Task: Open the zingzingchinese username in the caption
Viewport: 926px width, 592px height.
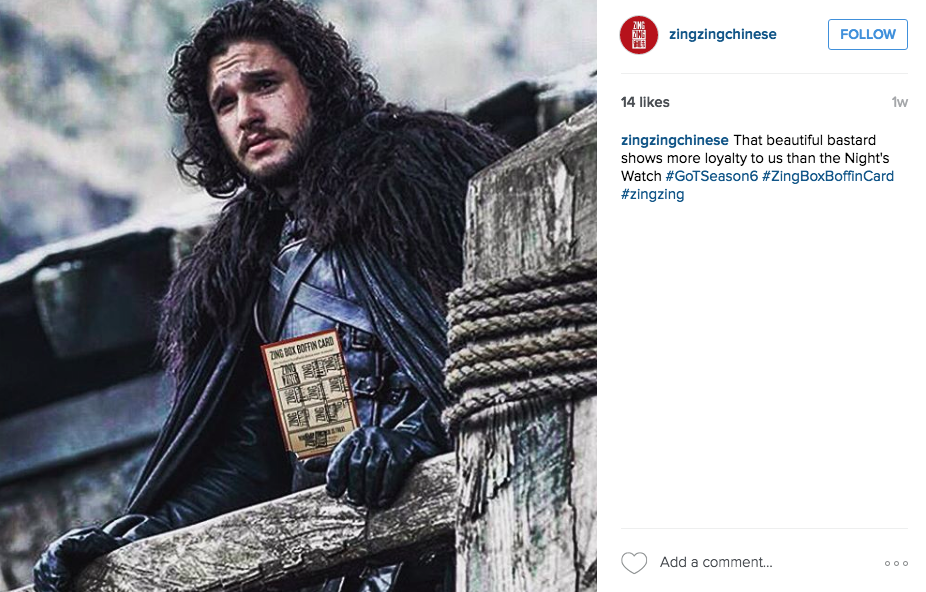Action: pyautogui.click(x=674, y=140)
